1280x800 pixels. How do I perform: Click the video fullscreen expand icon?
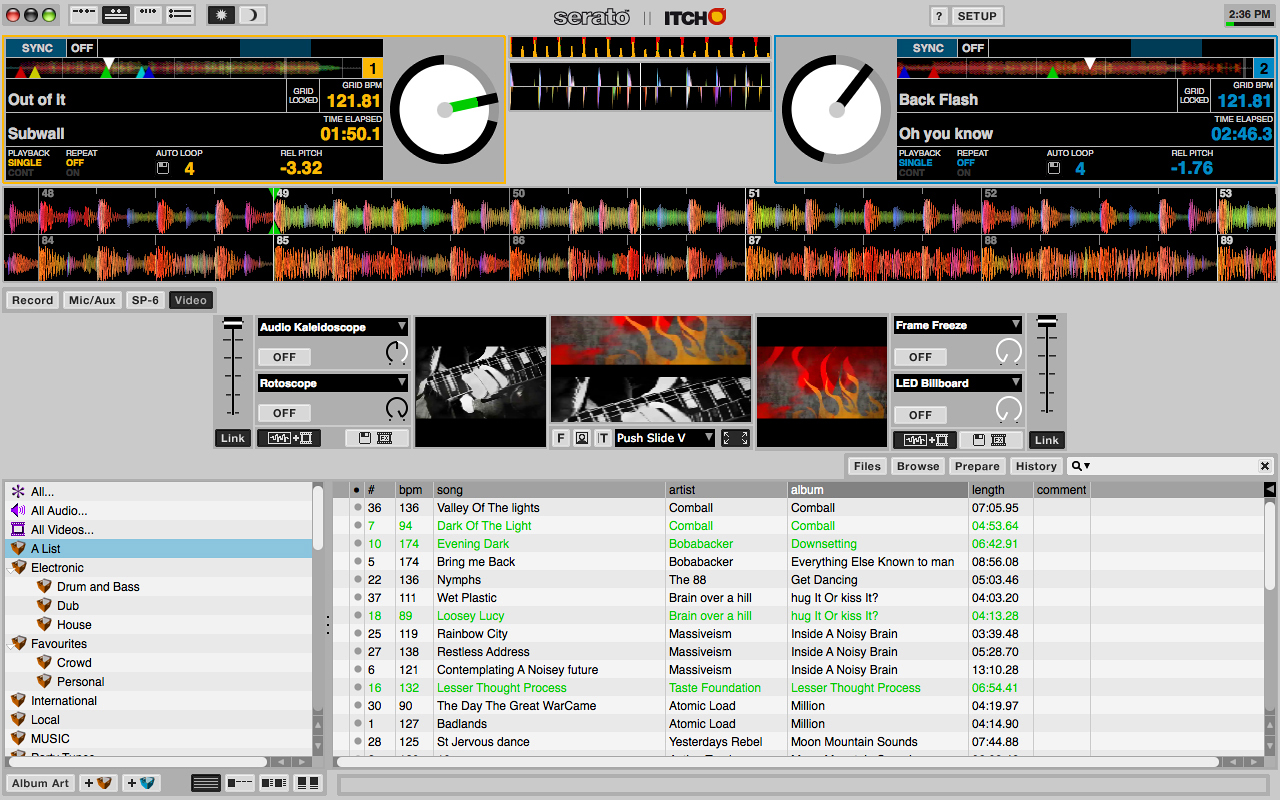(x=735, y=438)
